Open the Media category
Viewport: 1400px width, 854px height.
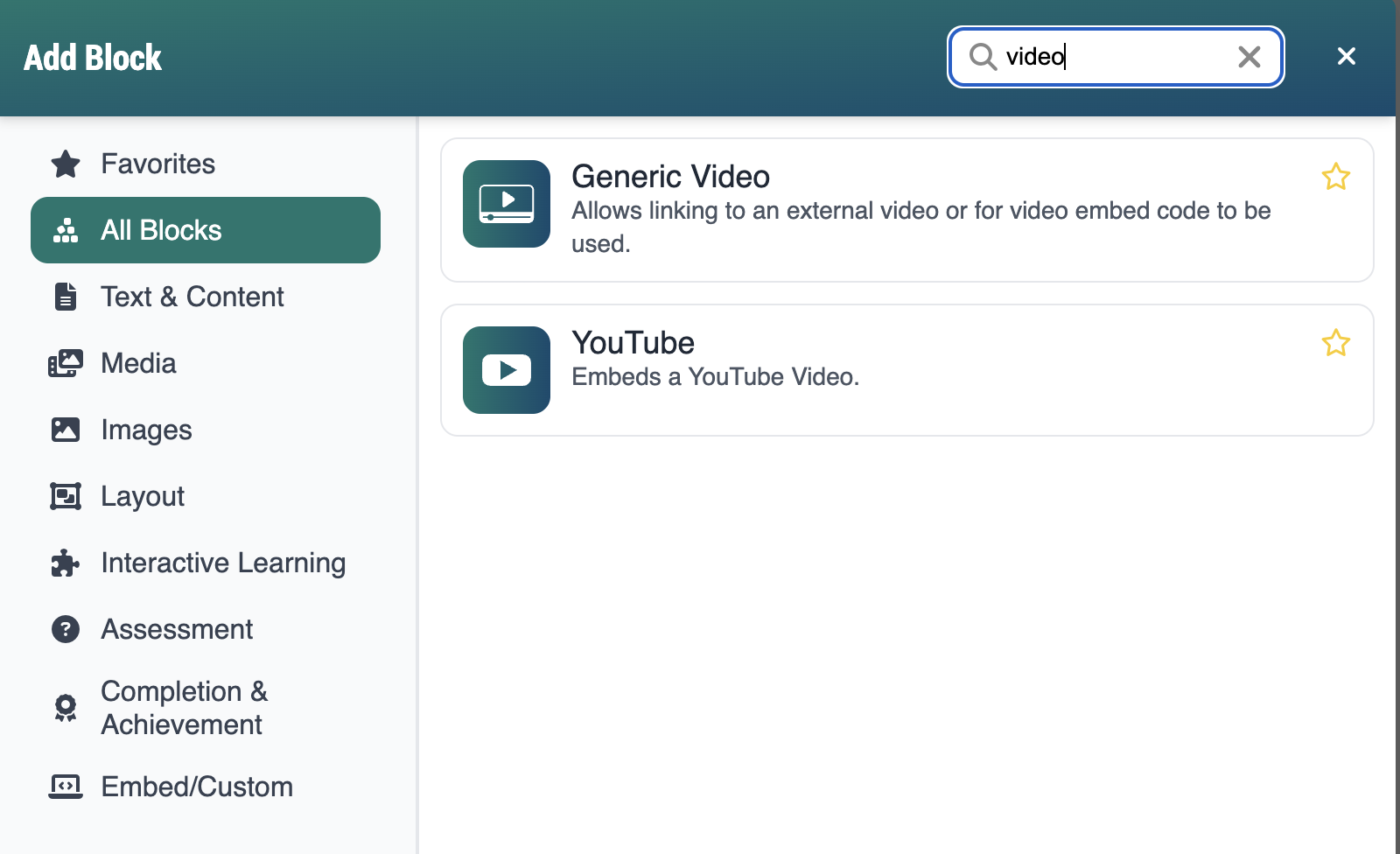point(206,363)
